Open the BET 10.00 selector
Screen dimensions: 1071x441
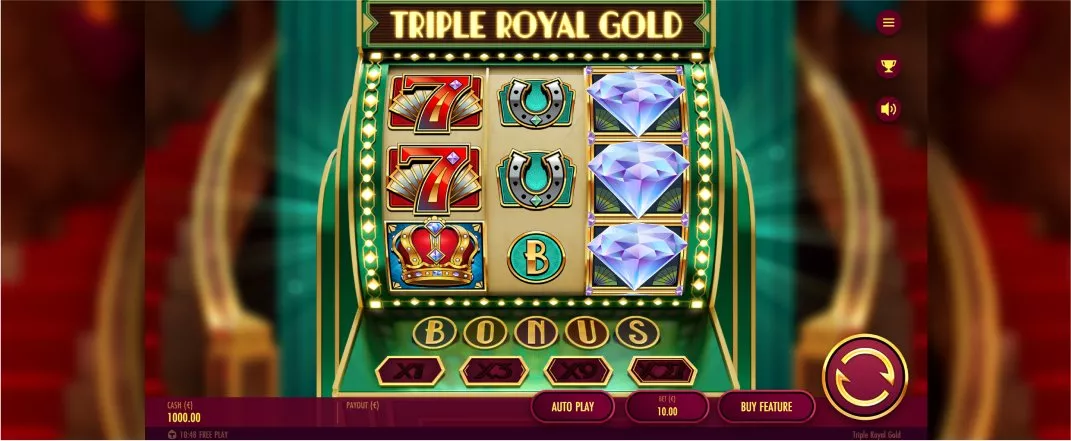click(667, 407)
